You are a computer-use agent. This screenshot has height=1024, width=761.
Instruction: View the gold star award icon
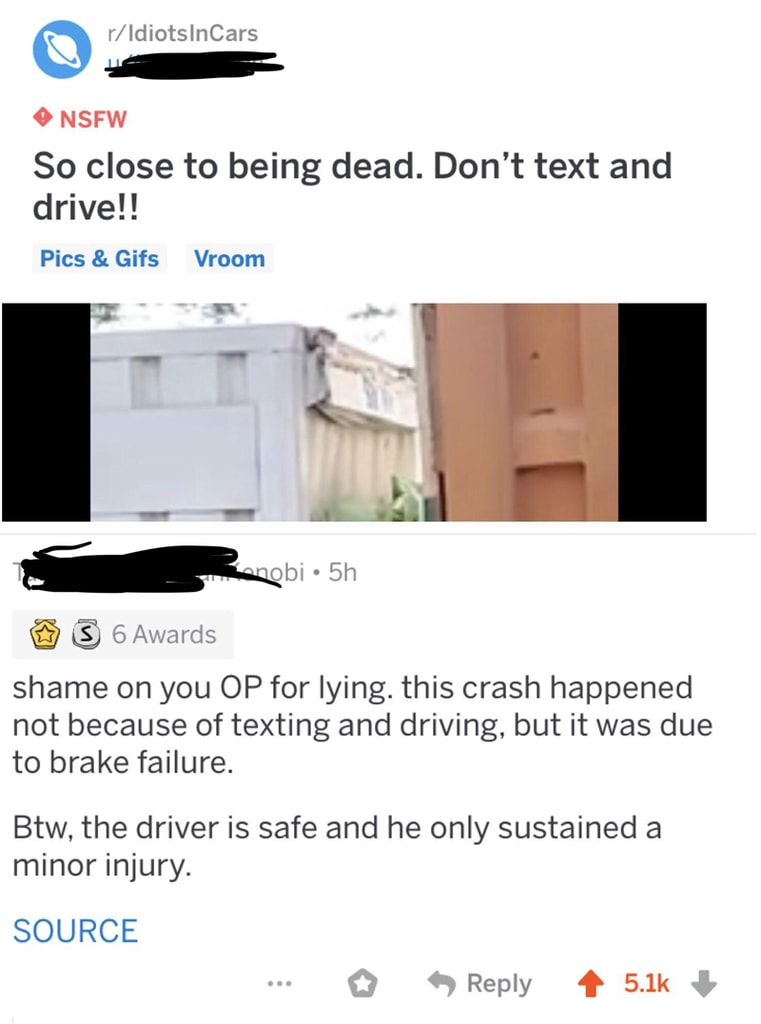pyautogui.click(x=46, y=635)
